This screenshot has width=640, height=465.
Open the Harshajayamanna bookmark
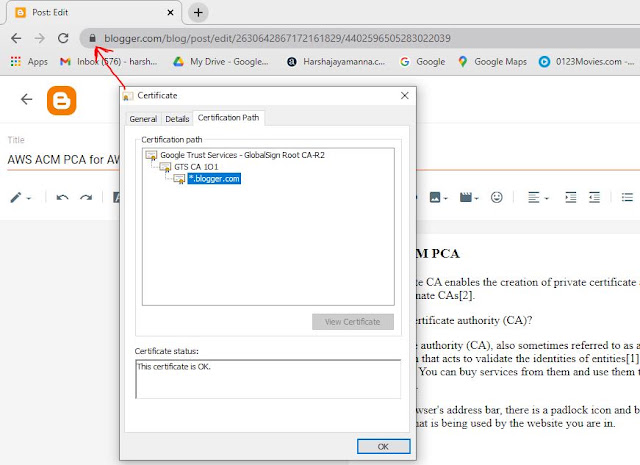tap(336, 62)
